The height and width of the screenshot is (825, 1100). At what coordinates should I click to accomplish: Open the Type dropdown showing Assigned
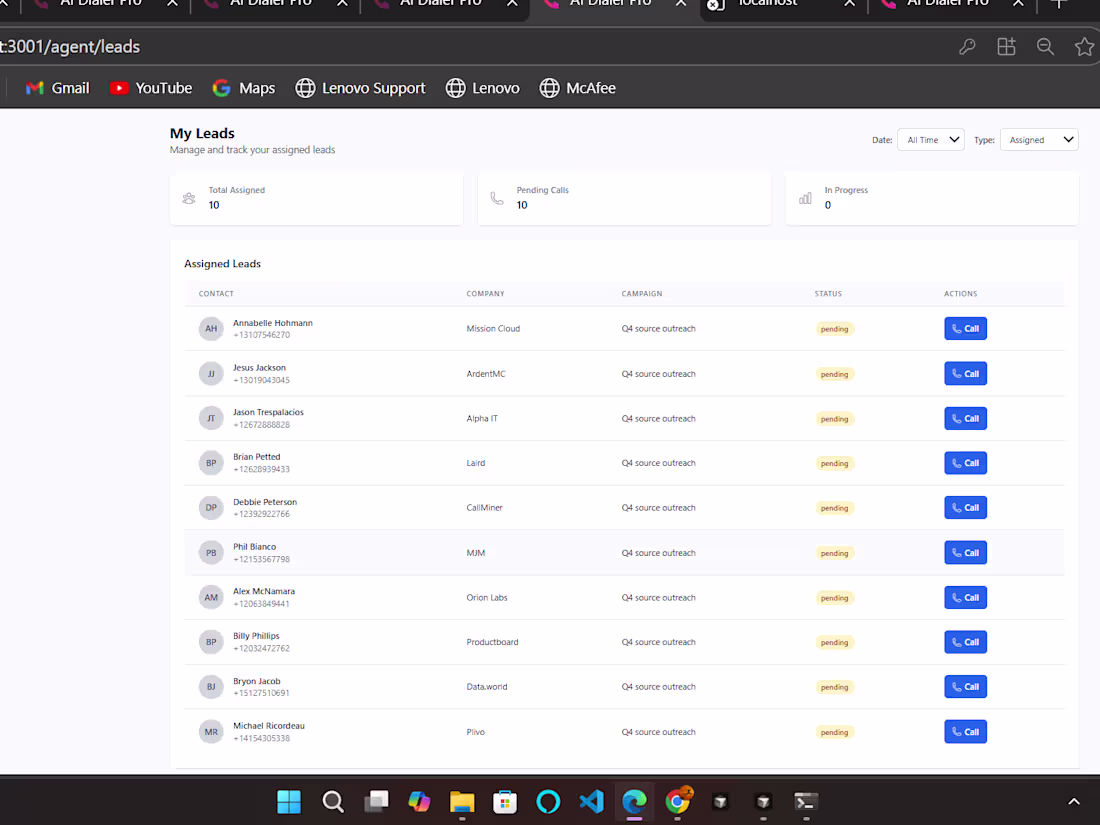(x=1039, y=139)
